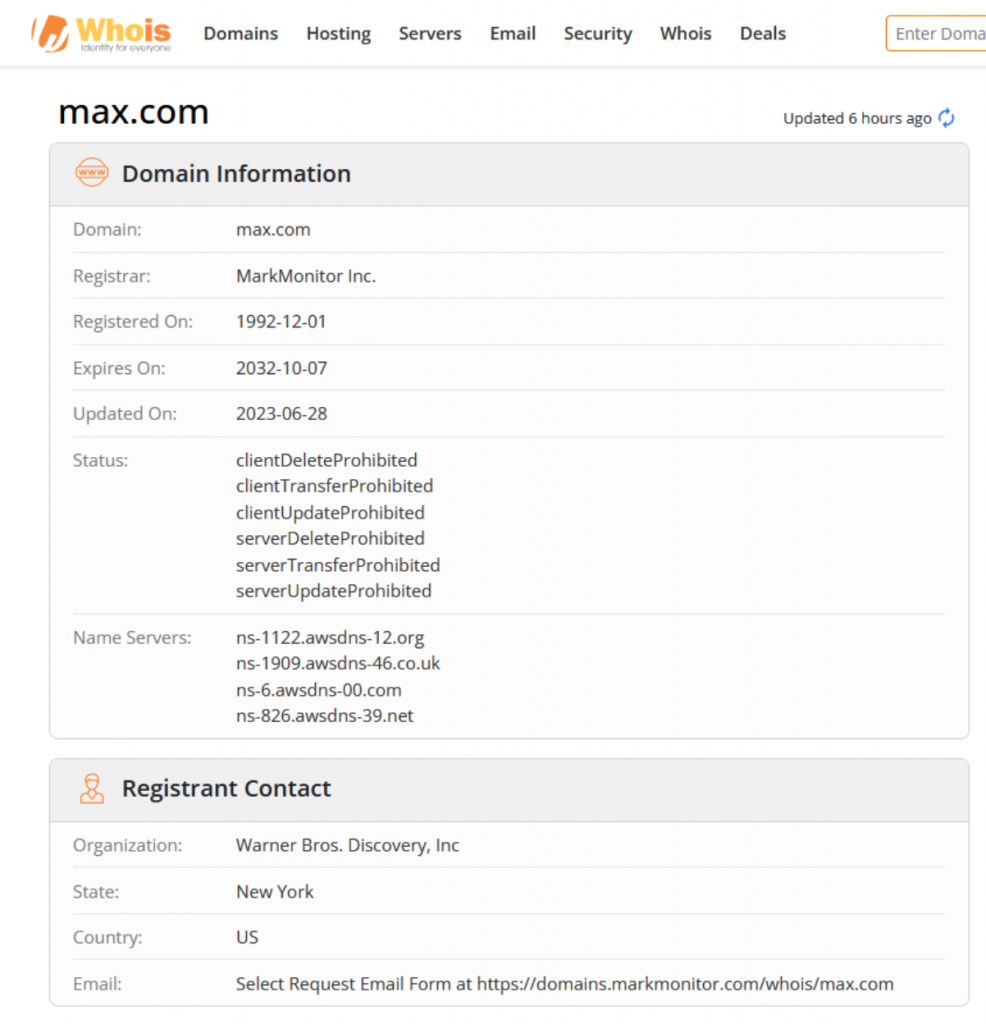Click the Warner Bros. Discovery organization value
This screenshot has width=986, height=1024.
pos(347,845)
